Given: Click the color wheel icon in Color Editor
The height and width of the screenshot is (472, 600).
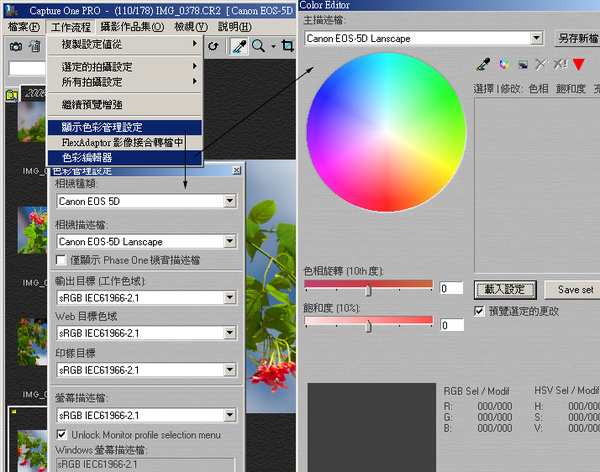Looking at the screenshot, I should 504,64.
